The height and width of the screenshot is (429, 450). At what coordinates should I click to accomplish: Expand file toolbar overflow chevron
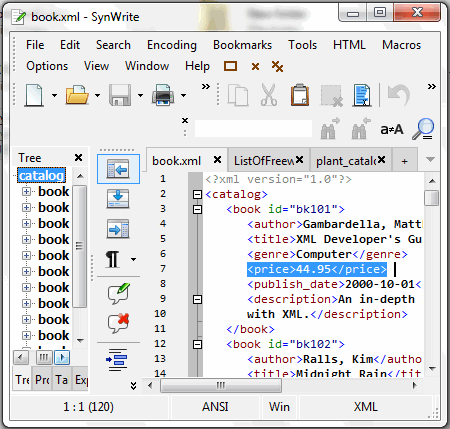(206, 87)
